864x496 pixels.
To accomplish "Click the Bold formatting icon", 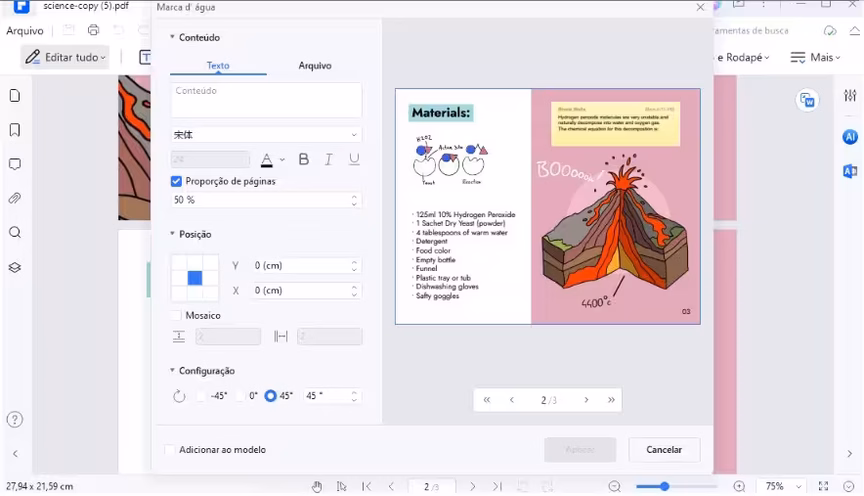I will [304, 160].
